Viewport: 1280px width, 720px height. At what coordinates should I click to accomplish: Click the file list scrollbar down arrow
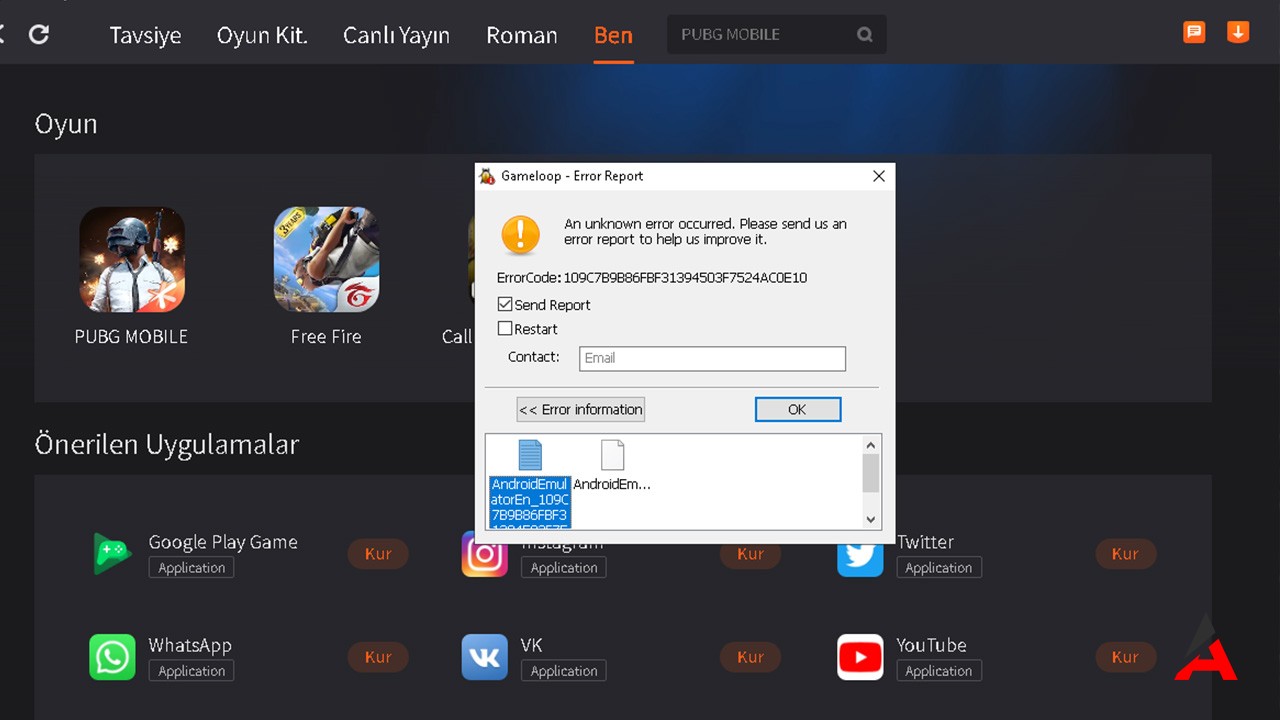(x=870, y=519)
